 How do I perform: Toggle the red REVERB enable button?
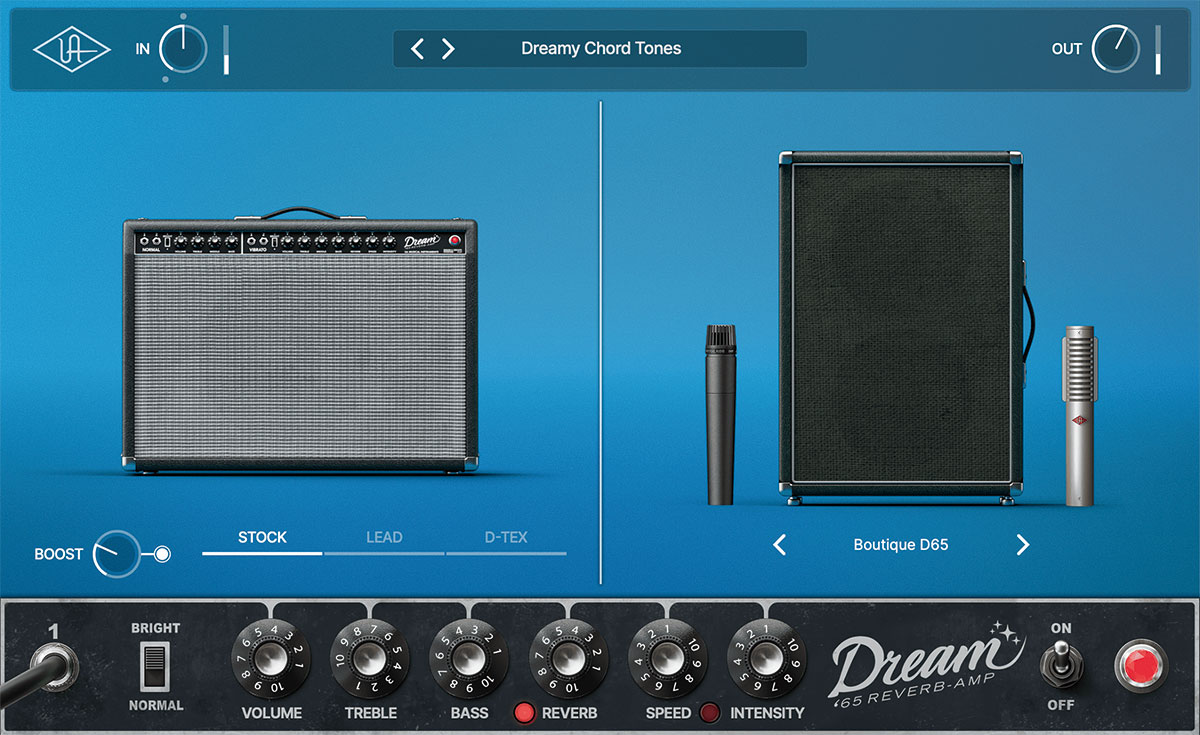point(524,713)
